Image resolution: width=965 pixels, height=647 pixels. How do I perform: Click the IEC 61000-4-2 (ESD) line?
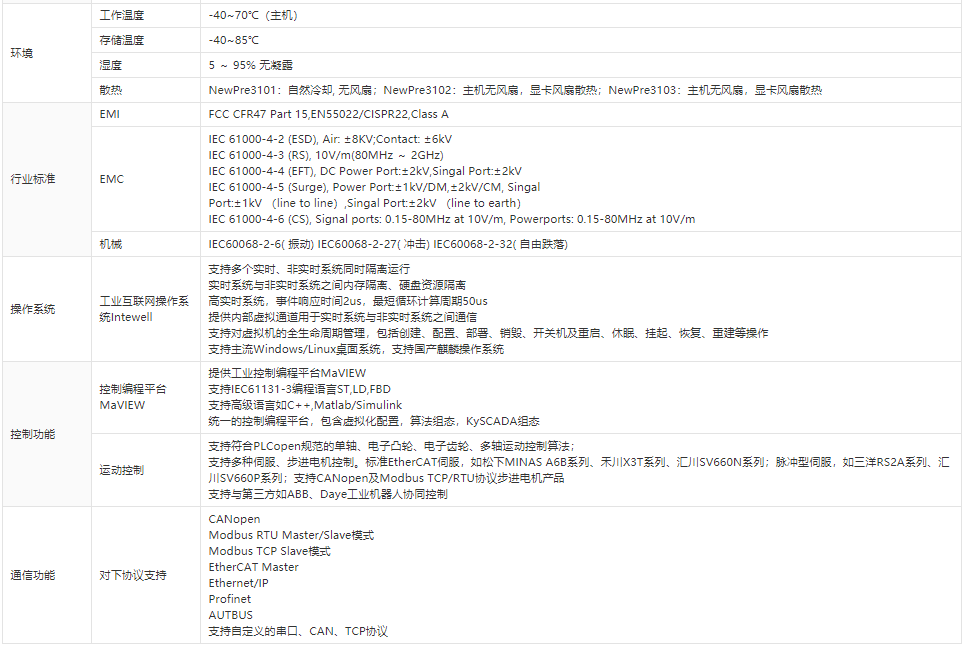330,139
